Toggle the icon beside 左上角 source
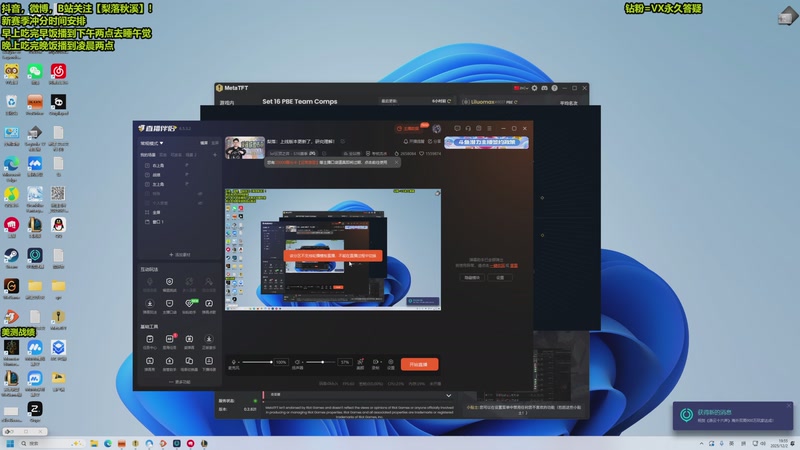Screen dimensions: 800x450 click(187, 184)
